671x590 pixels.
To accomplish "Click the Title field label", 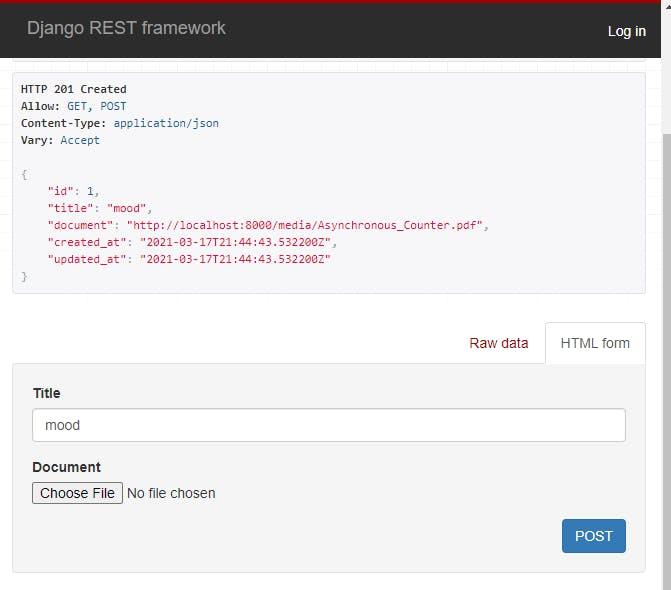I will pyautogui.click(x=46, y=393).
